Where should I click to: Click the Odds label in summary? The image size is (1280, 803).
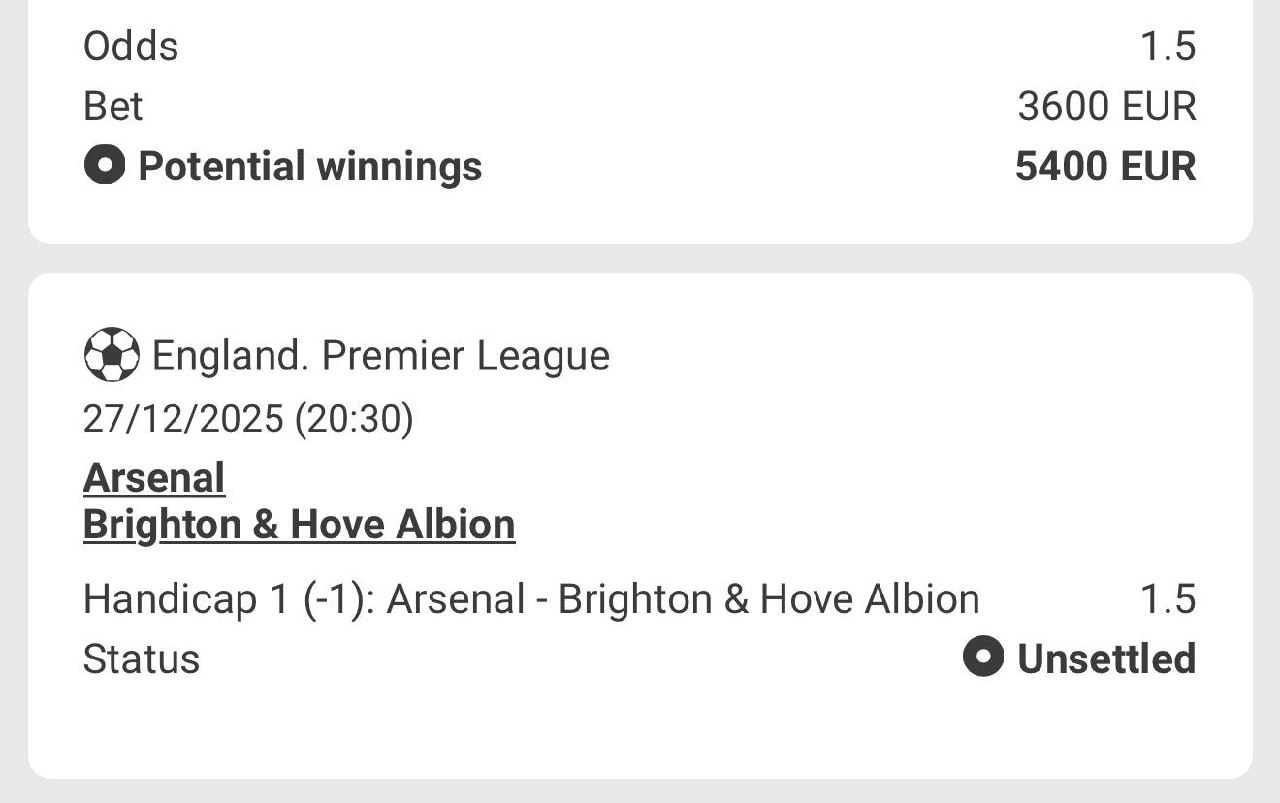(x=131, y=46)
